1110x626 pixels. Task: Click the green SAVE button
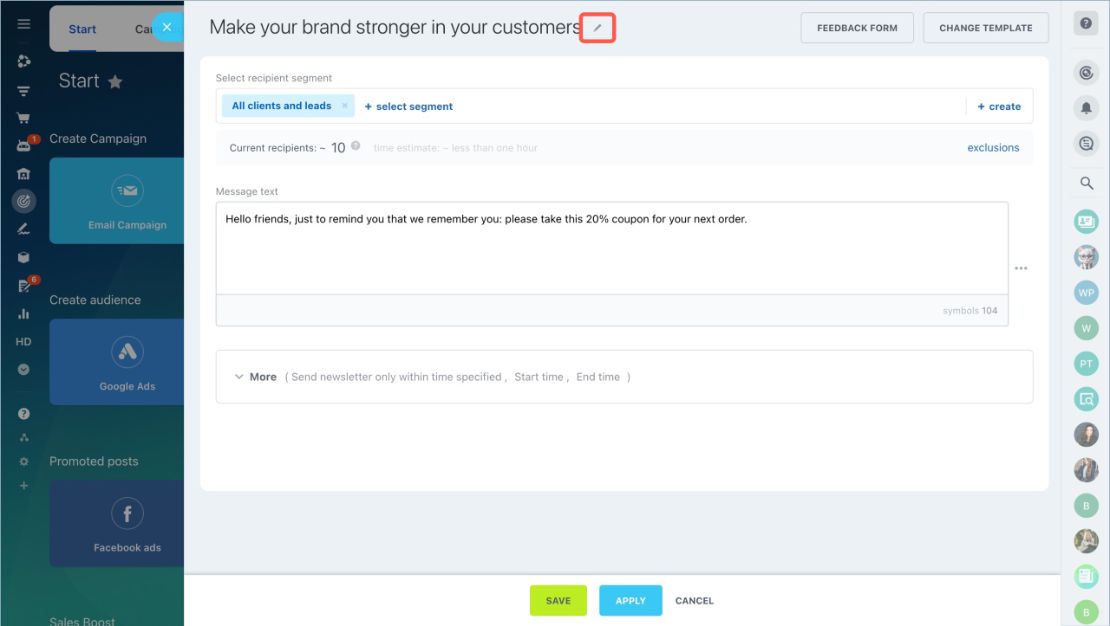point(558,601)
